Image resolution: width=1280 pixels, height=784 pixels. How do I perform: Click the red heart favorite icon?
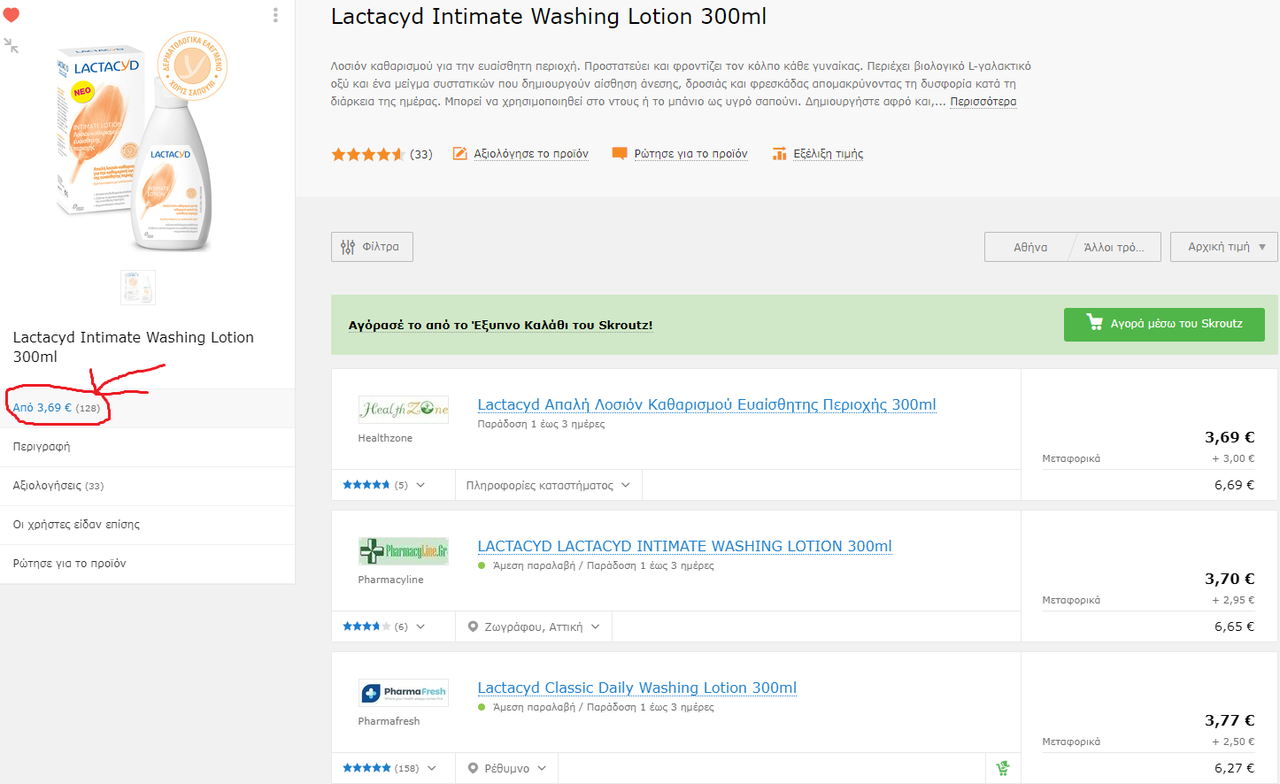pyautogui.click(x=11, y=15)
